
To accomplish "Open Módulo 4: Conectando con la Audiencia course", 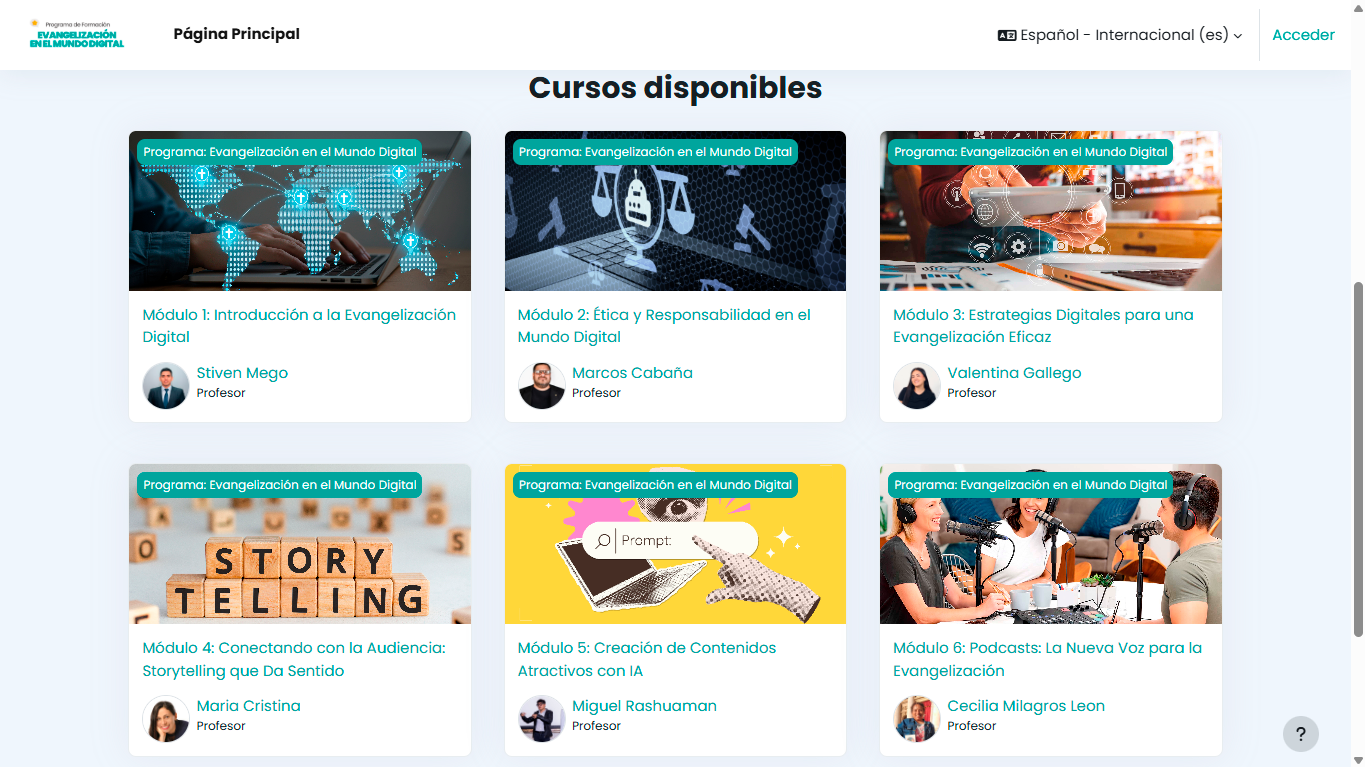I will 294,659.
